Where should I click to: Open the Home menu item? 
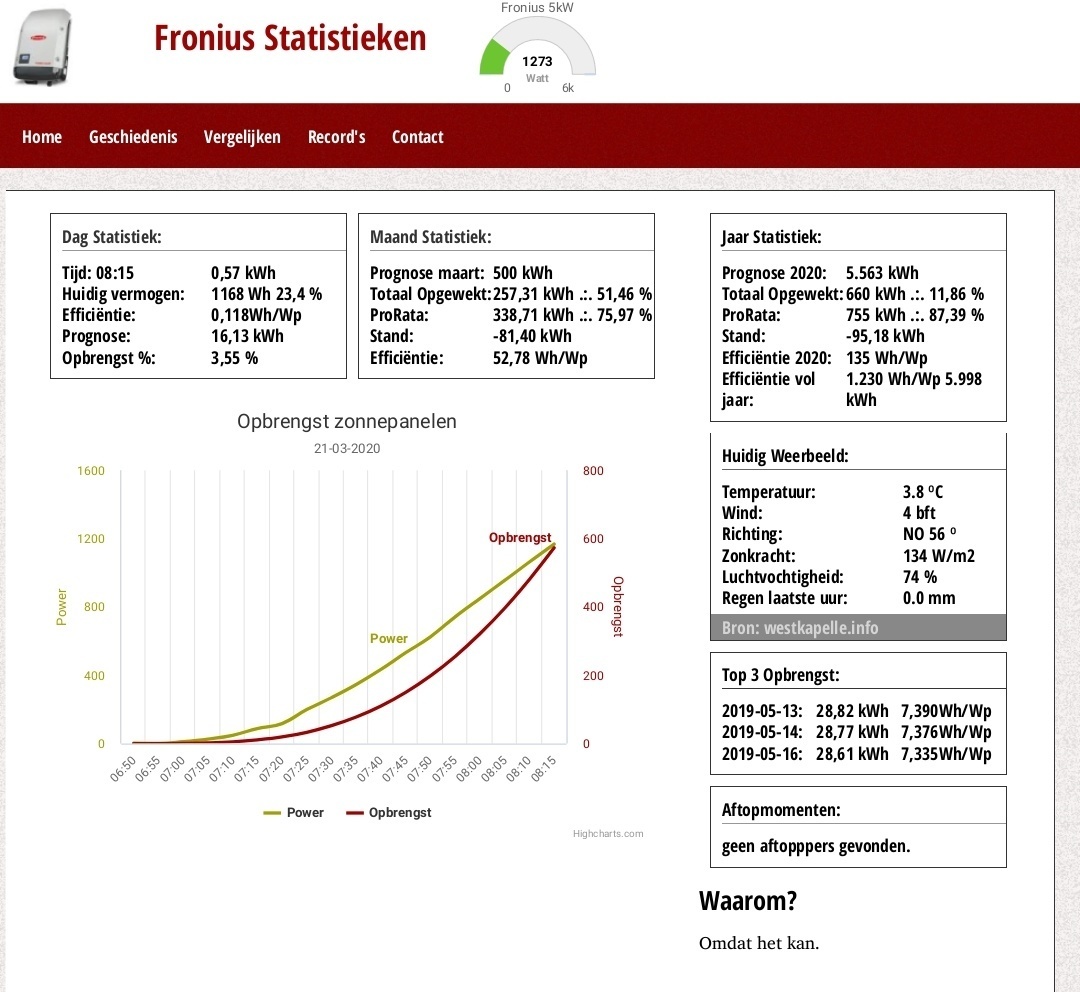(x=42, y=136)
